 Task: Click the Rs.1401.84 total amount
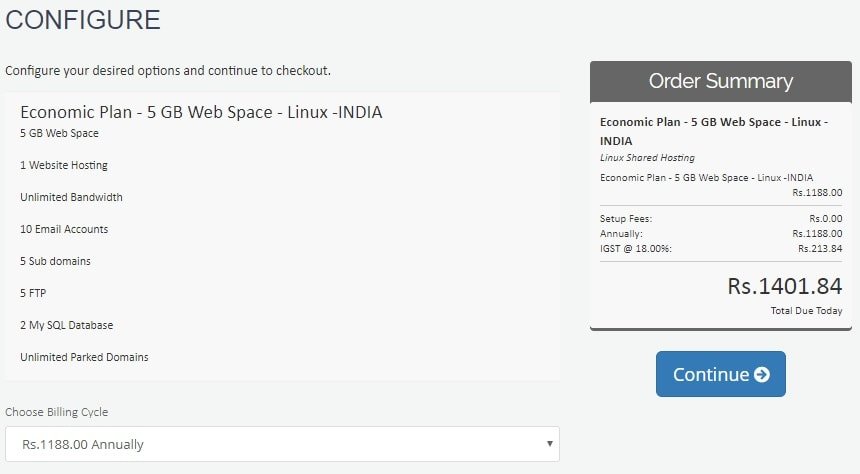coord(784,286)
